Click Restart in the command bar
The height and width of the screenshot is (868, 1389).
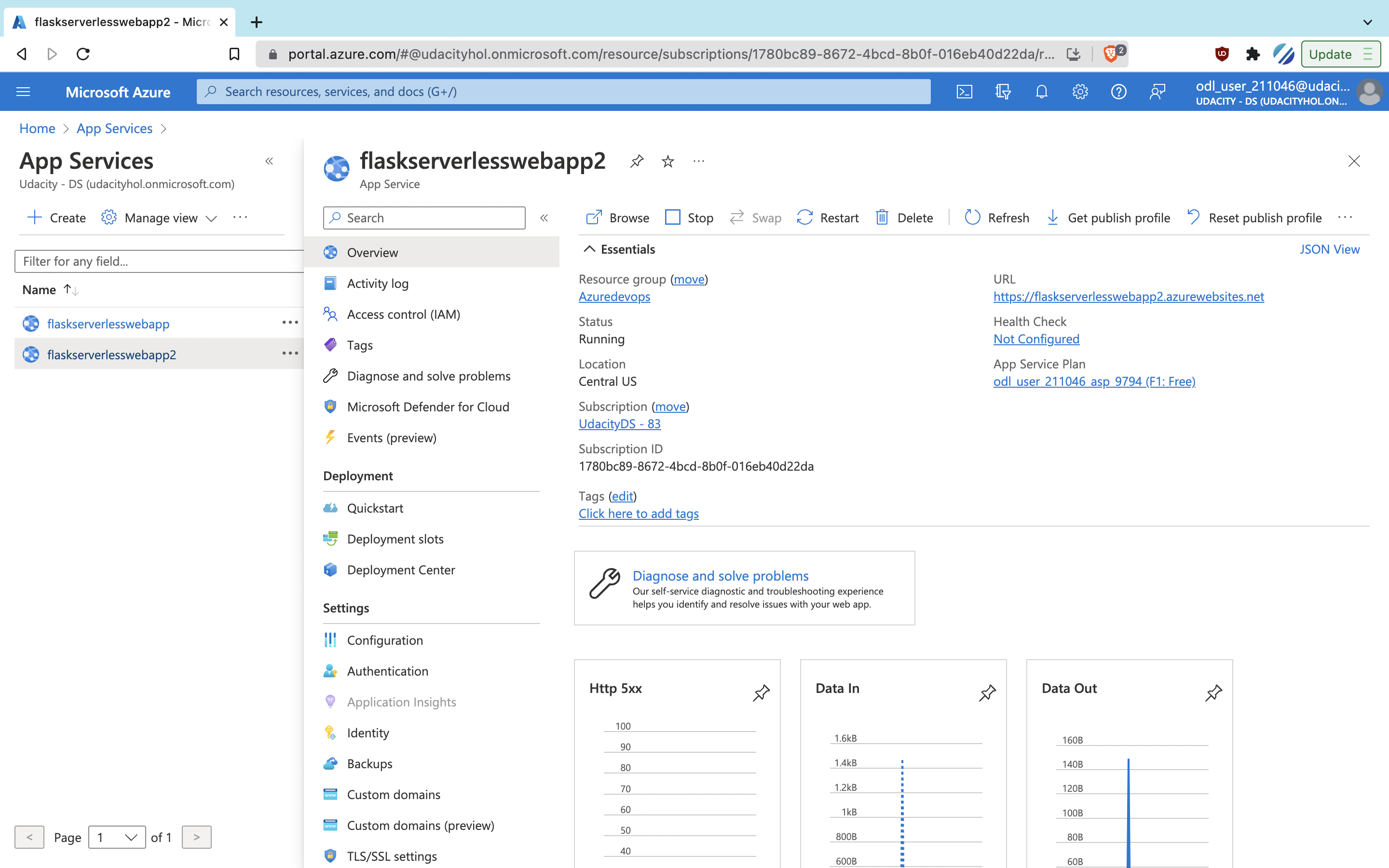pyautogui.click(x=828, y=217)
